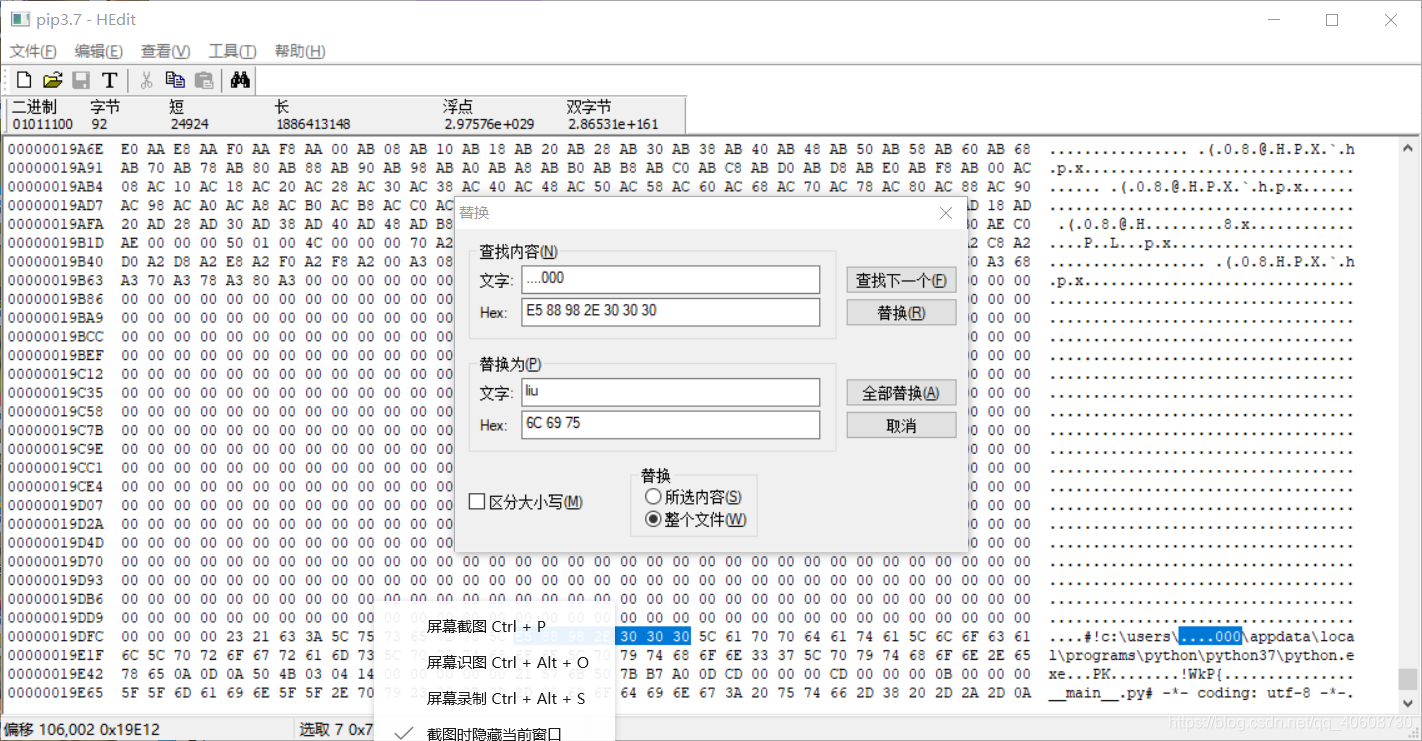Click the double value 2.86531e+161
This screenshot has width=1422, height=741.
[x=613, y=124]
